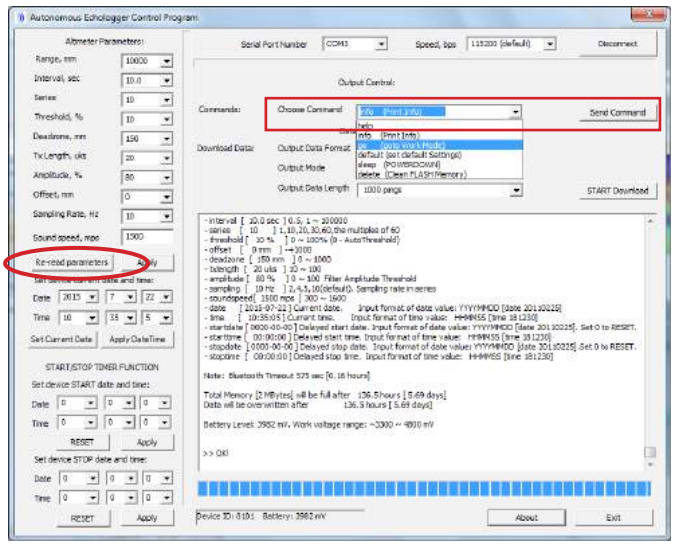
Task: Choose 'sleep (POWERDOWN)' from command list
Action: click(402, 164)
